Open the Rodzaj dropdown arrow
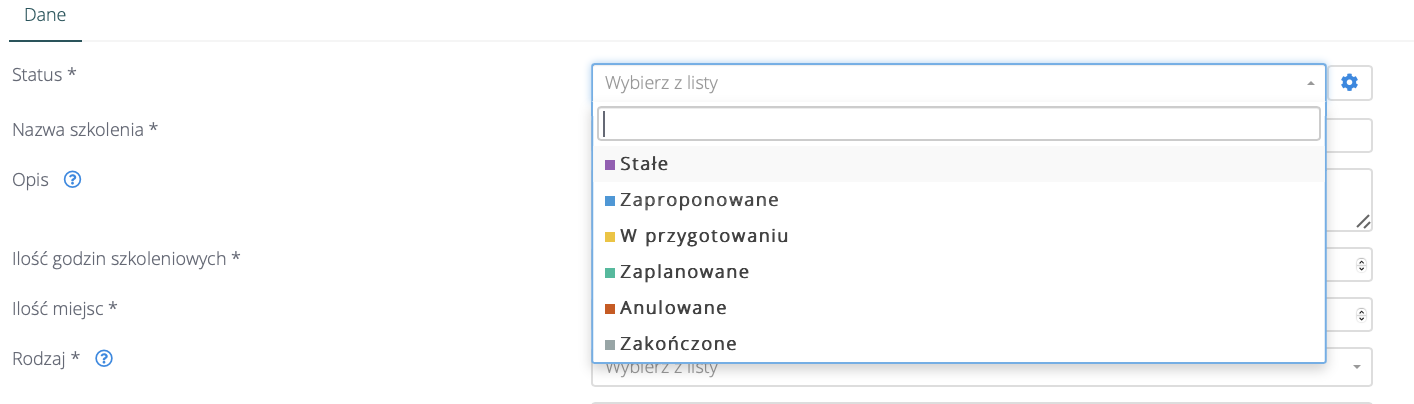The image size is (1414, 404). coord(1356,367)
